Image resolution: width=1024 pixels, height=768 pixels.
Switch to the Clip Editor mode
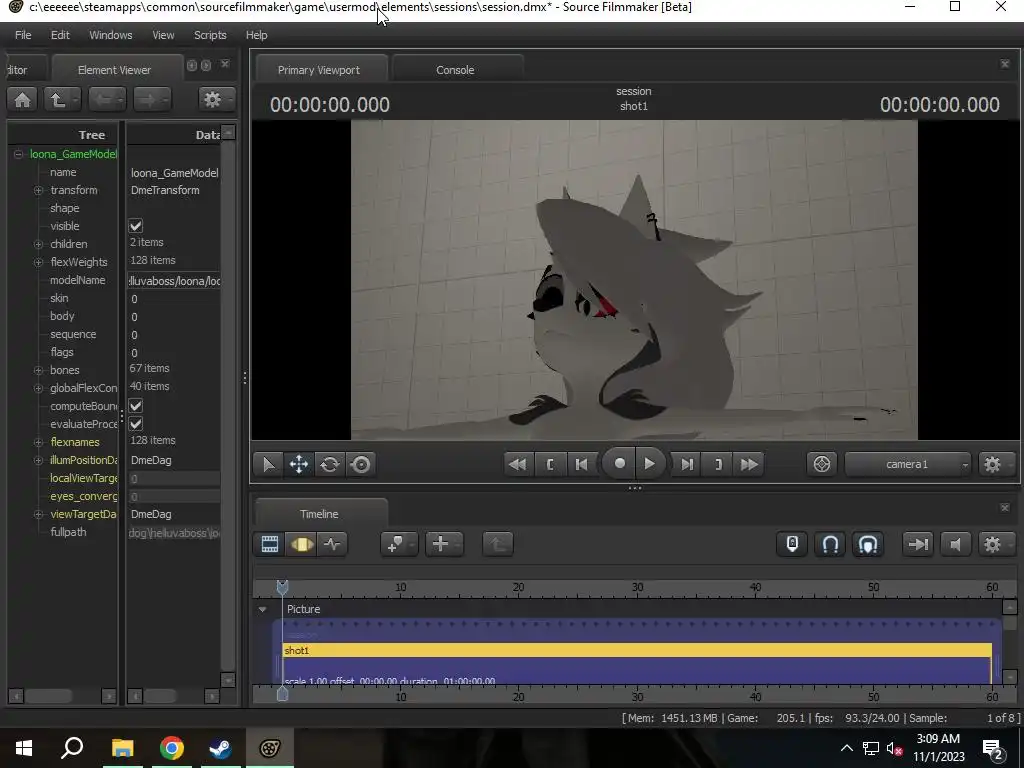pyautogui.click(x=270, y=544)
